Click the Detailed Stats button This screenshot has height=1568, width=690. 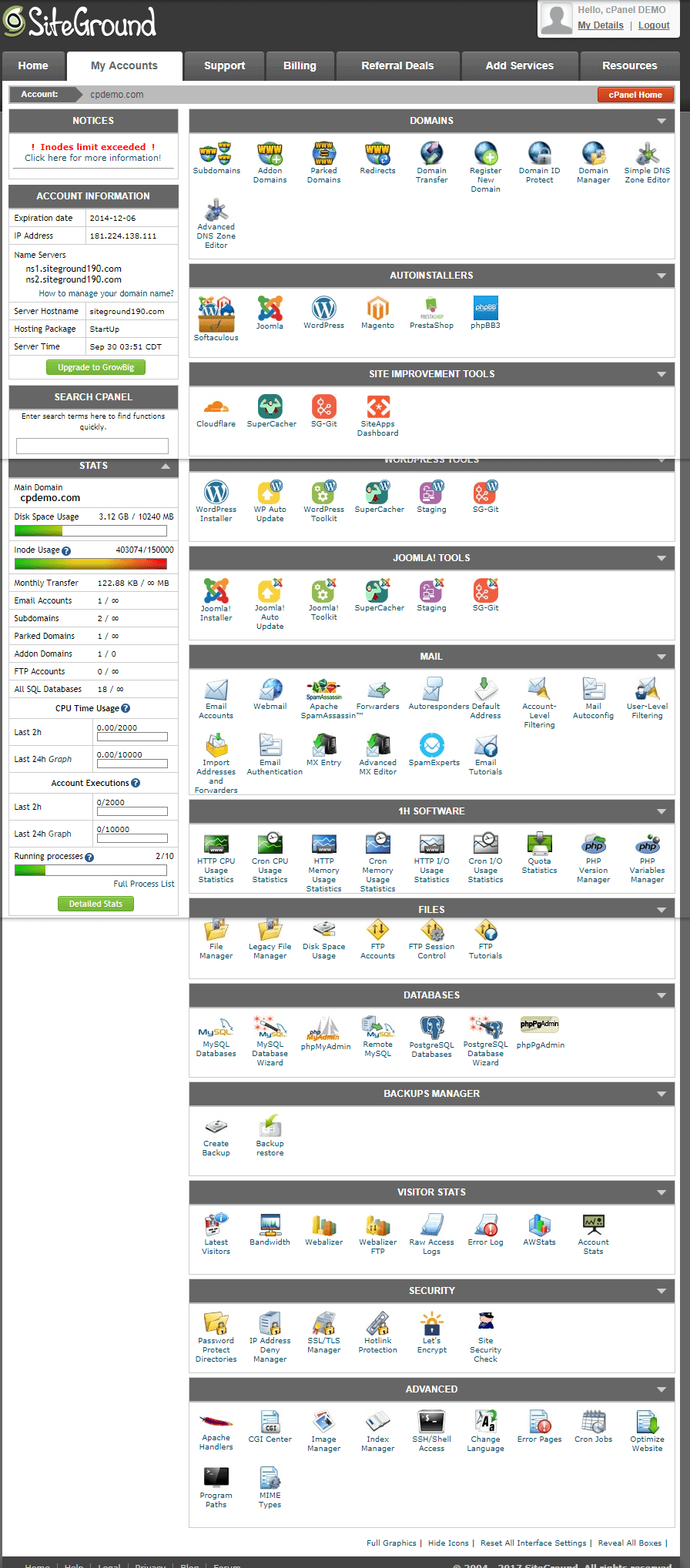pyautogui.click(x=95, y=904)
